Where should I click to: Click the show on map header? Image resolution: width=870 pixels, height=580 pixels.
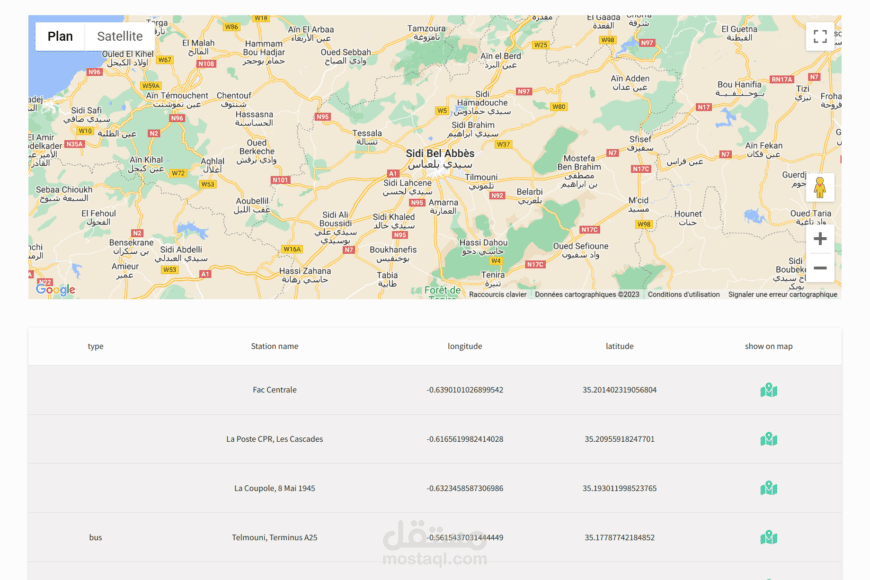pos(768,346)
